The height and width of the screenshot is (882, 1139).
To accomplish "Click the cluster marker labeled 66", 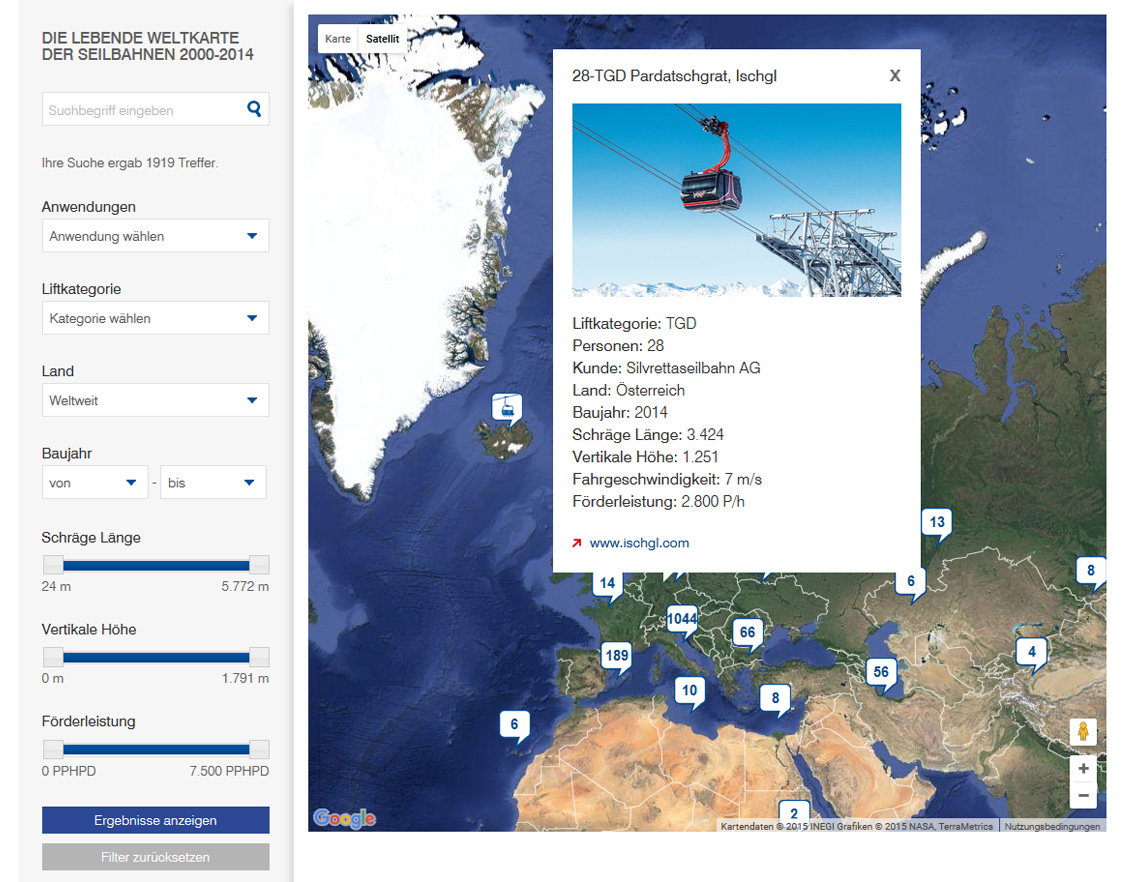I will coord(746,632).
